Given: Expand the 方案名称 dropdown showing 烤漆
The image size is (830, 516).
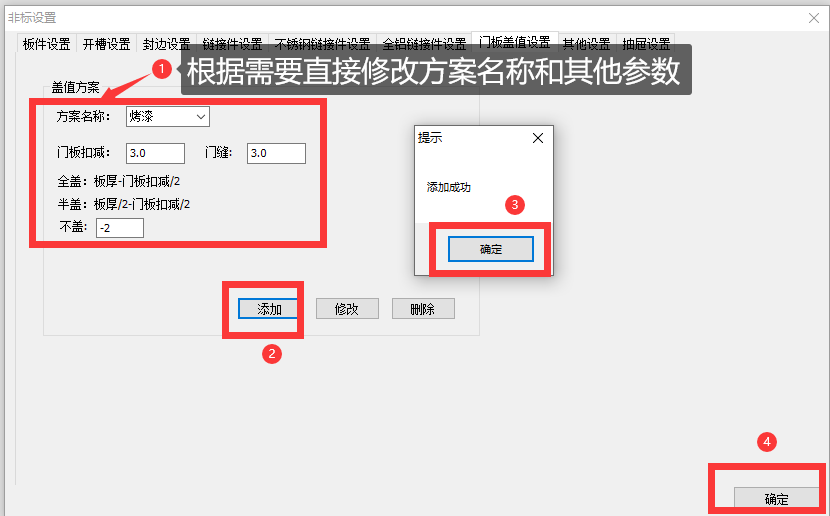Looking at the screenshot, I should point(168,116).
